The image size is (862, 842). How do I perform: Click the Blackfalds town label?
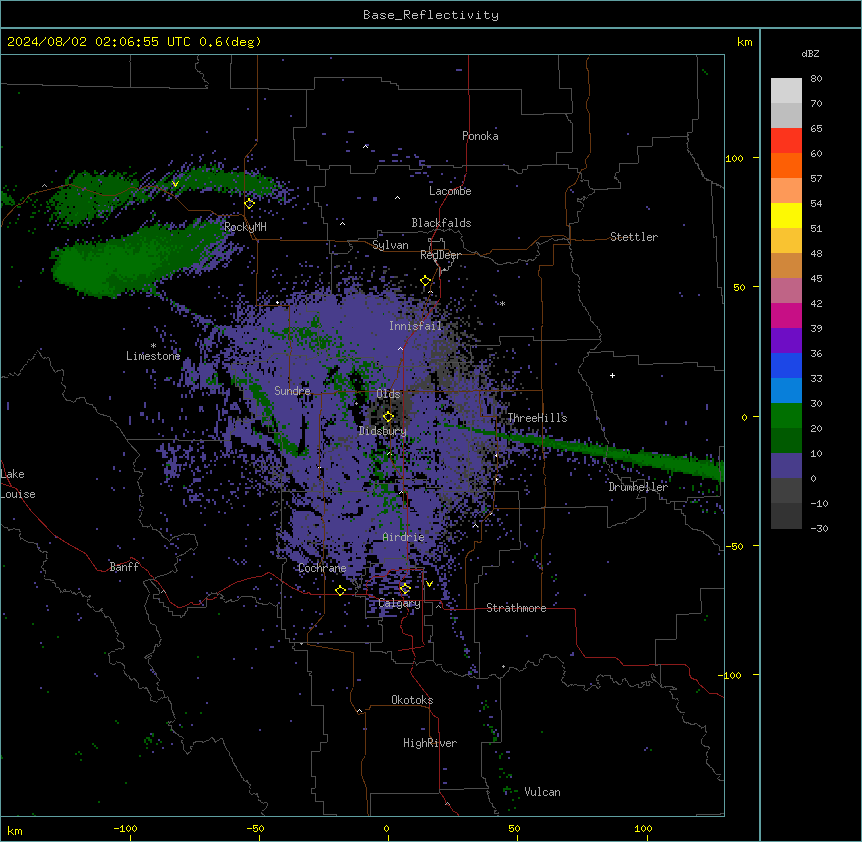coord(441,223)
